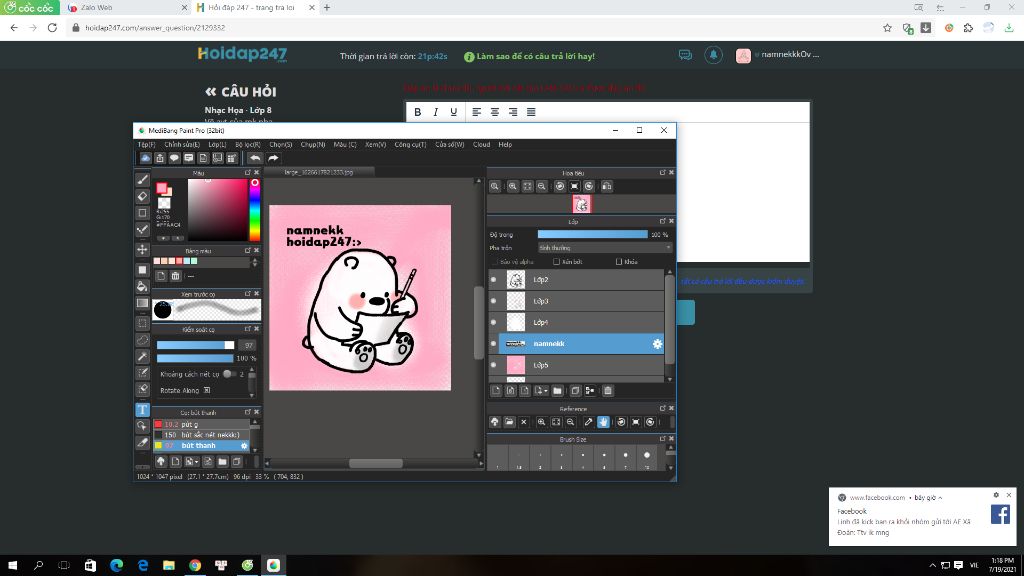Click the Hoidap247 logo link
The image size is (1024, 576).
click(242, 54)
